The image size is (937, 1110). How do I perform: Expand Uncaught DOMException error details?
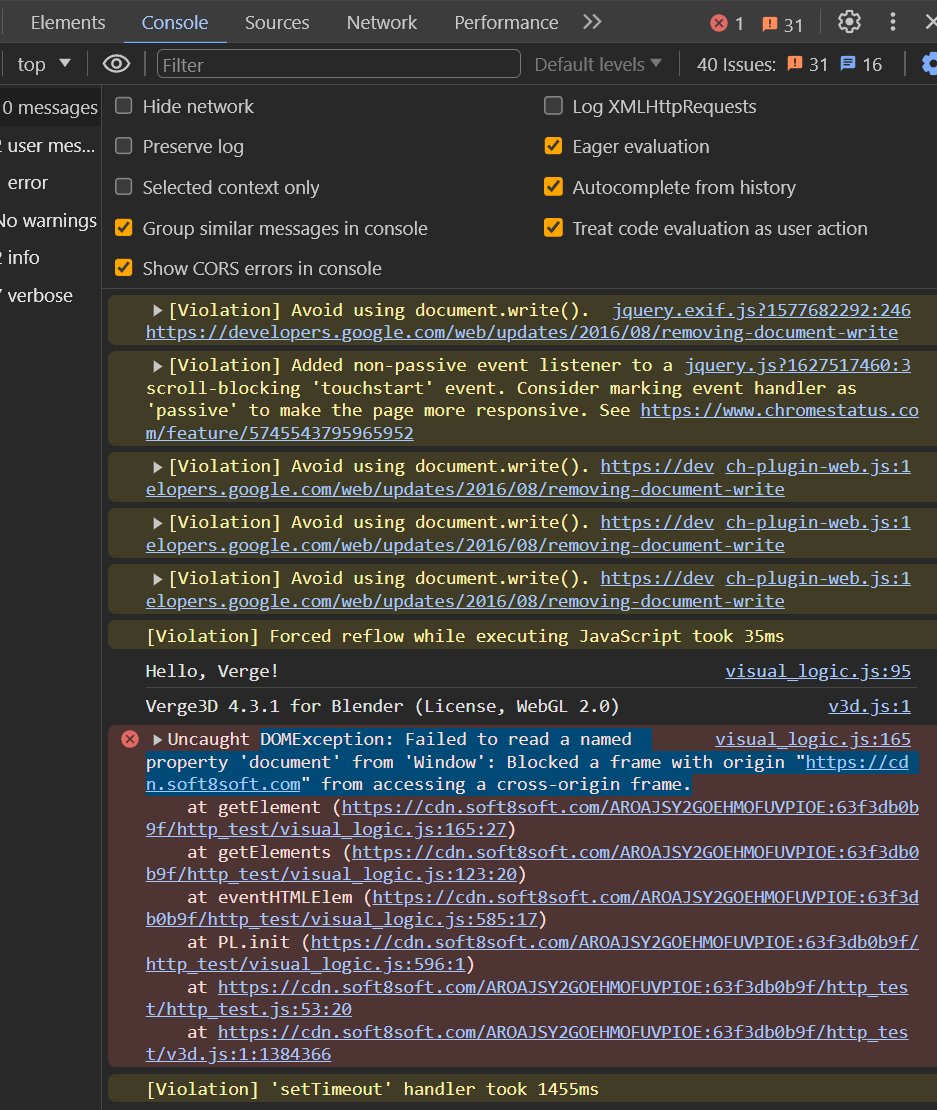[x=158, y=740]
